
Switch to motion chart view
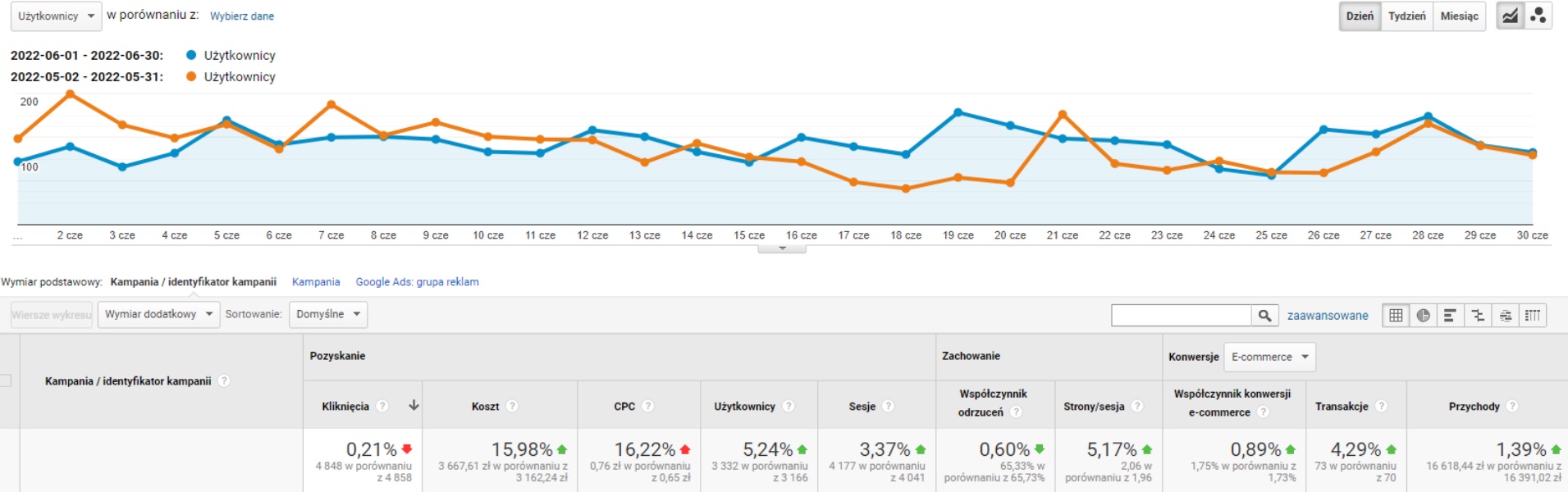pos(1538,16)
